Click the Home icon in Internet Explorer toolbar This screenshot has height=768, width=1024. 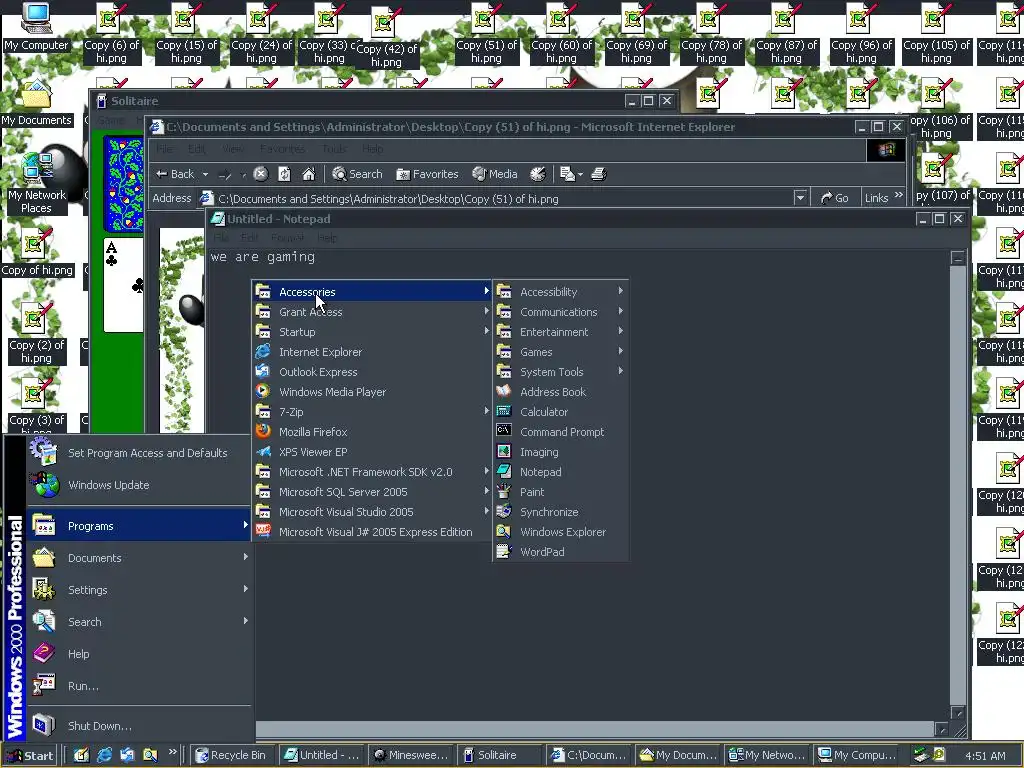[x=308, y=174]
